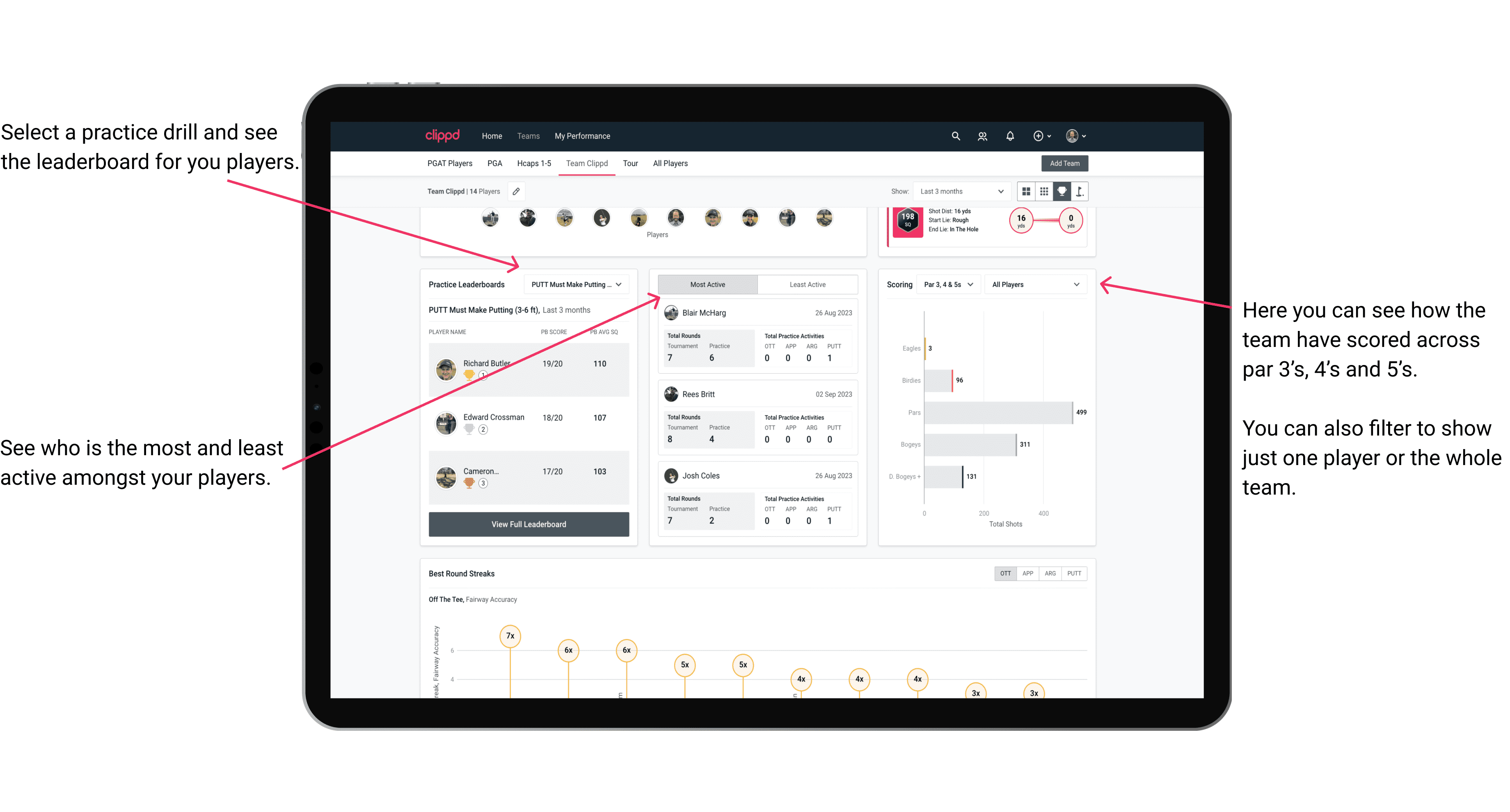This screenshot has width=1510, height=812.
Task: Click the View Full Leaderboard button
Action: click(x=528, y=524)
